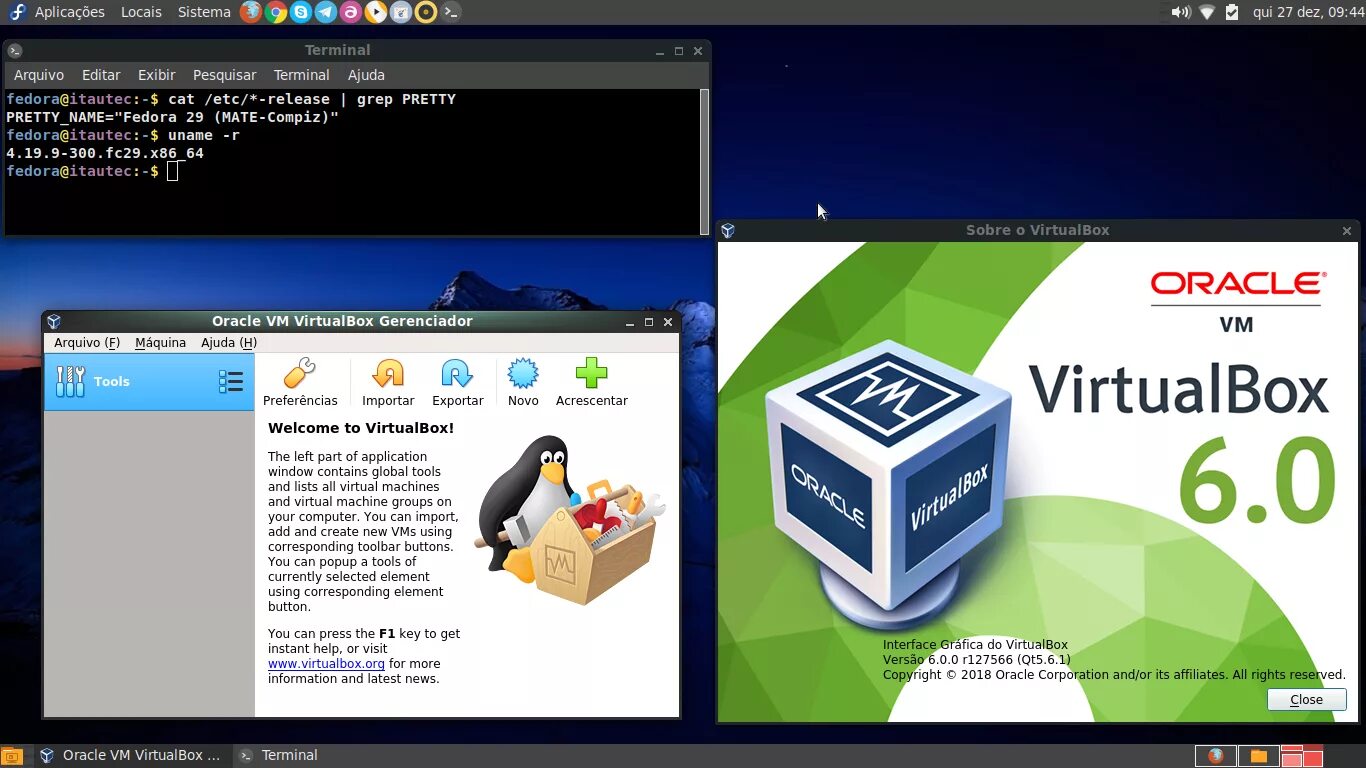This screenshot has height=768, width=1366.
Task: Open the volume control in system tray
Action: click(1181, 12)
